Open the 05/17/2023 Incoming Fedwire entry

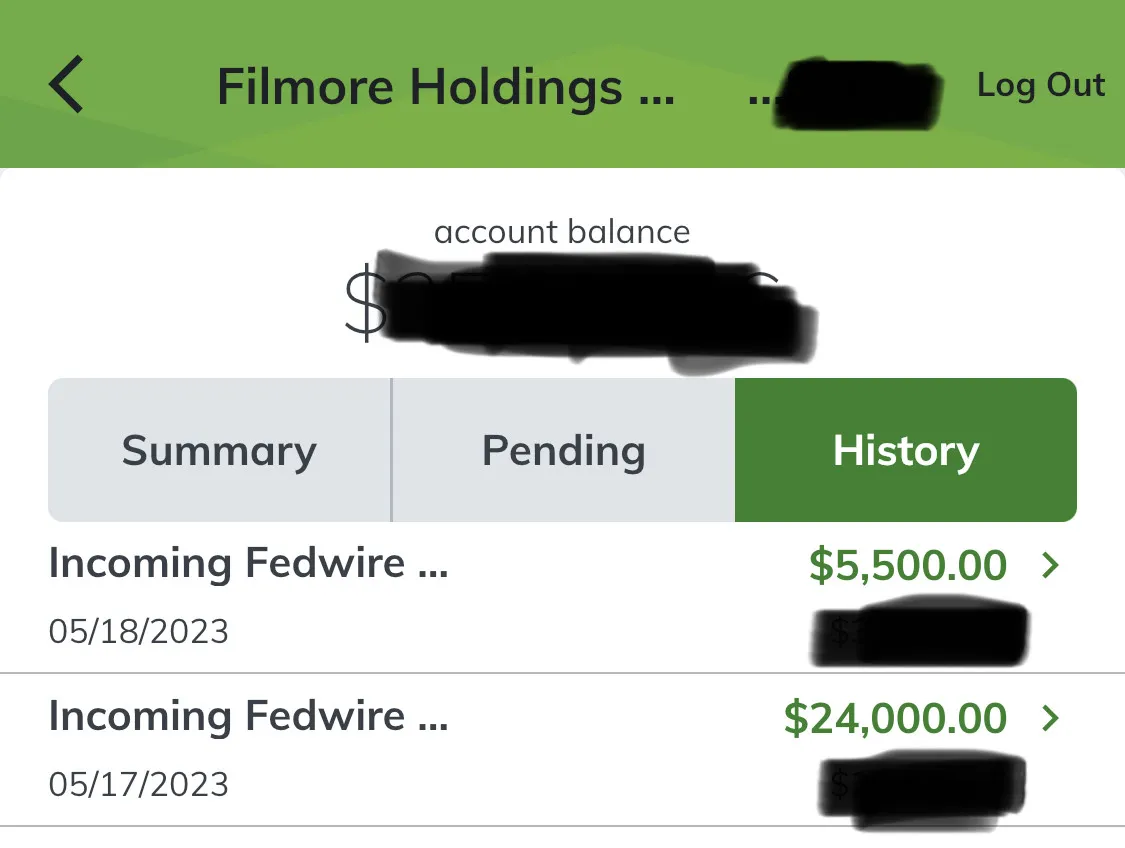coord(248,716)
